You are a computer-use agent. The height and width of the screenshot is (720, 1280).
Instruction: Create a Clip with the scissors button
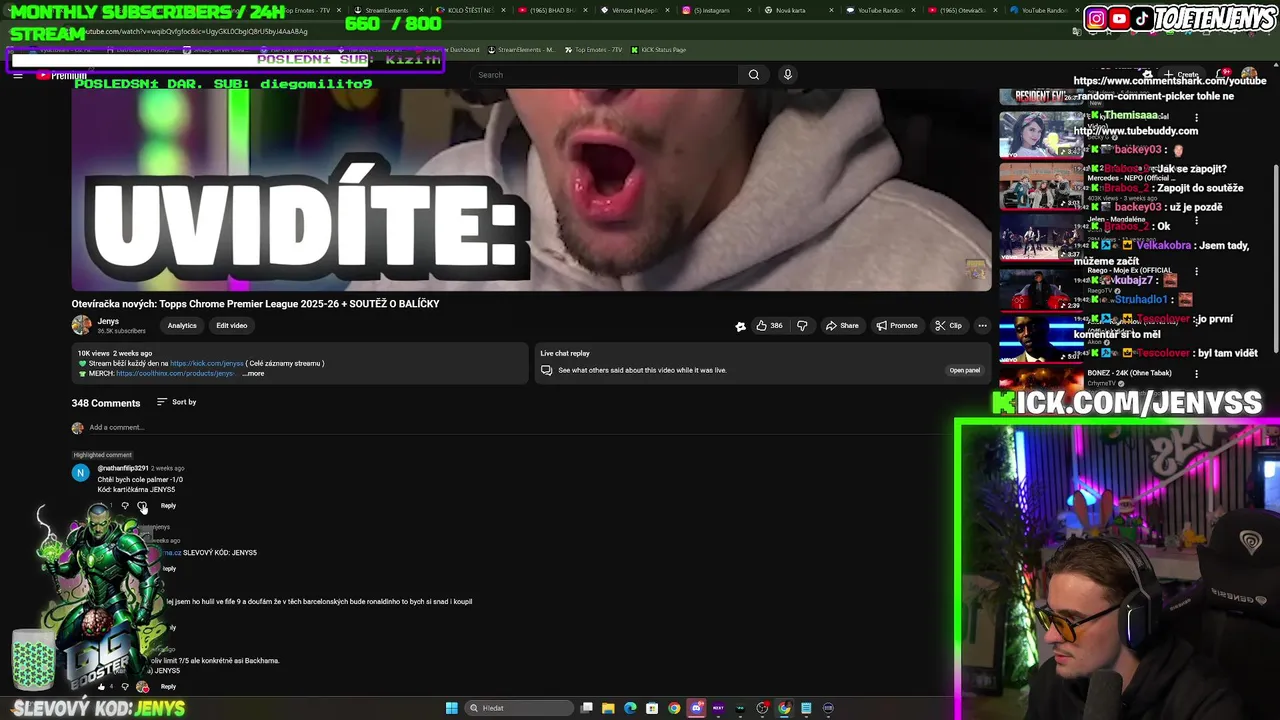[x=948, y=325]
